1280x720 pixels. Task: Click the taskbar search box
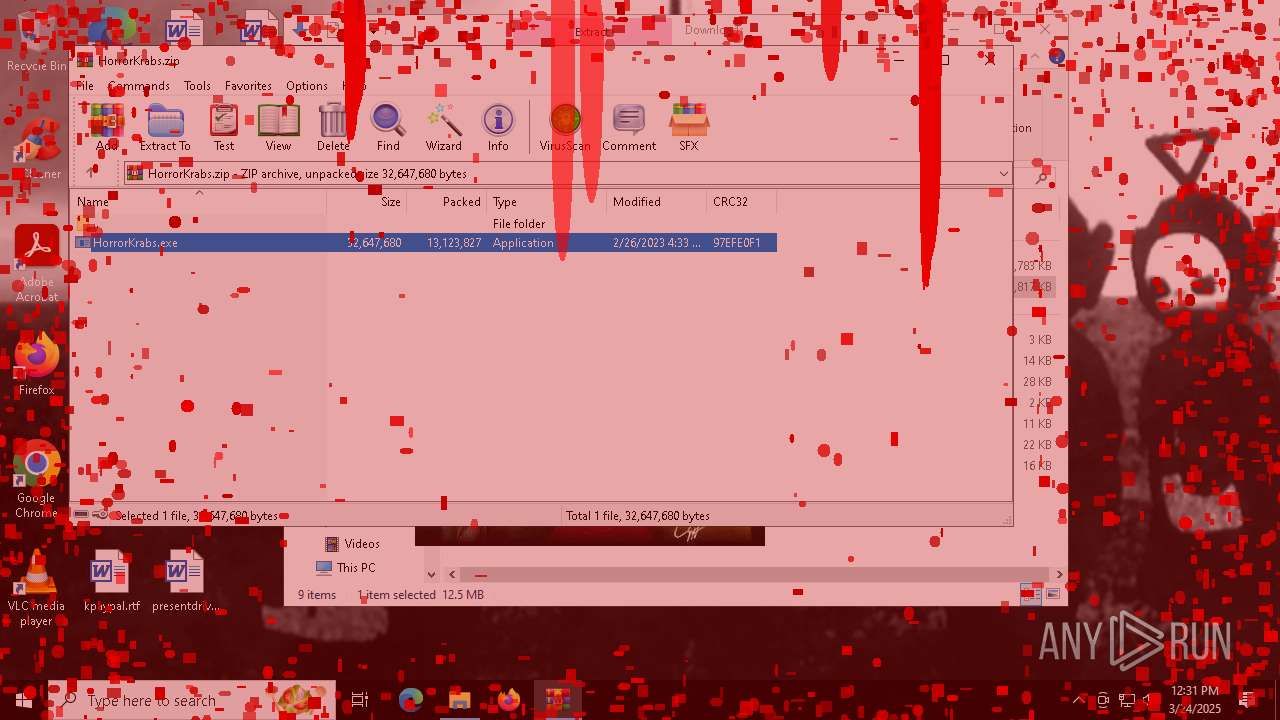pyautogui.click(x=192, y=700)
